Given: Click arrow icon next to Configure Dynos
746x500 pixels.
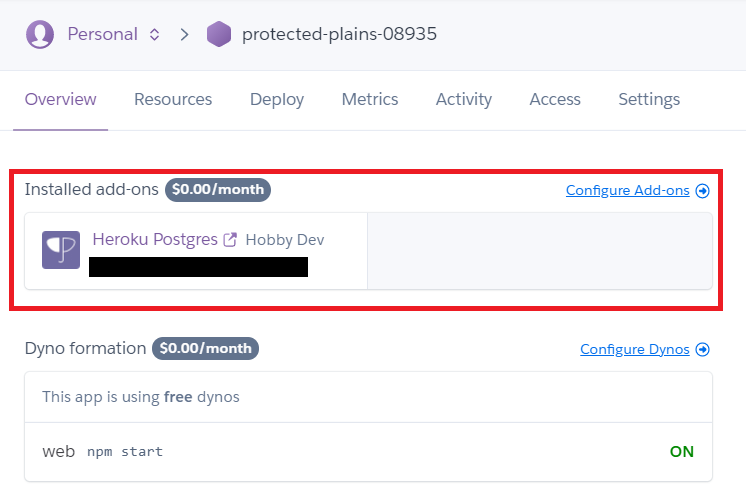Looking at the screenshot, I should 702,350.
